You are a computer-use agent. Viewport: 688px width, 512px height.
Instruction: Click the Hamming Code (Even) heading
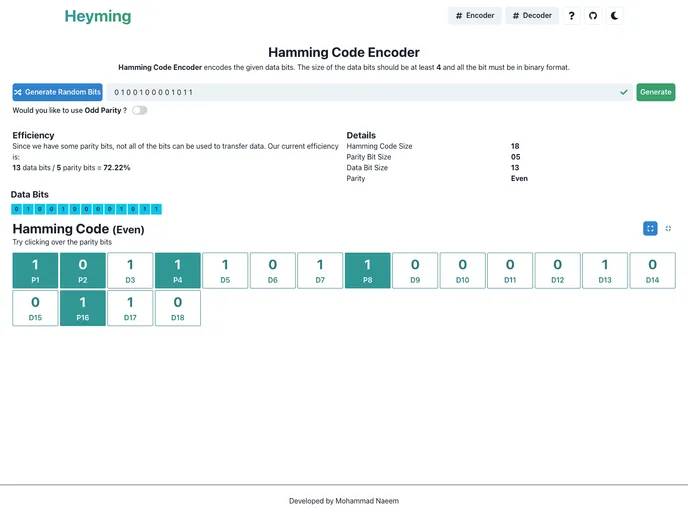[79, 229]
